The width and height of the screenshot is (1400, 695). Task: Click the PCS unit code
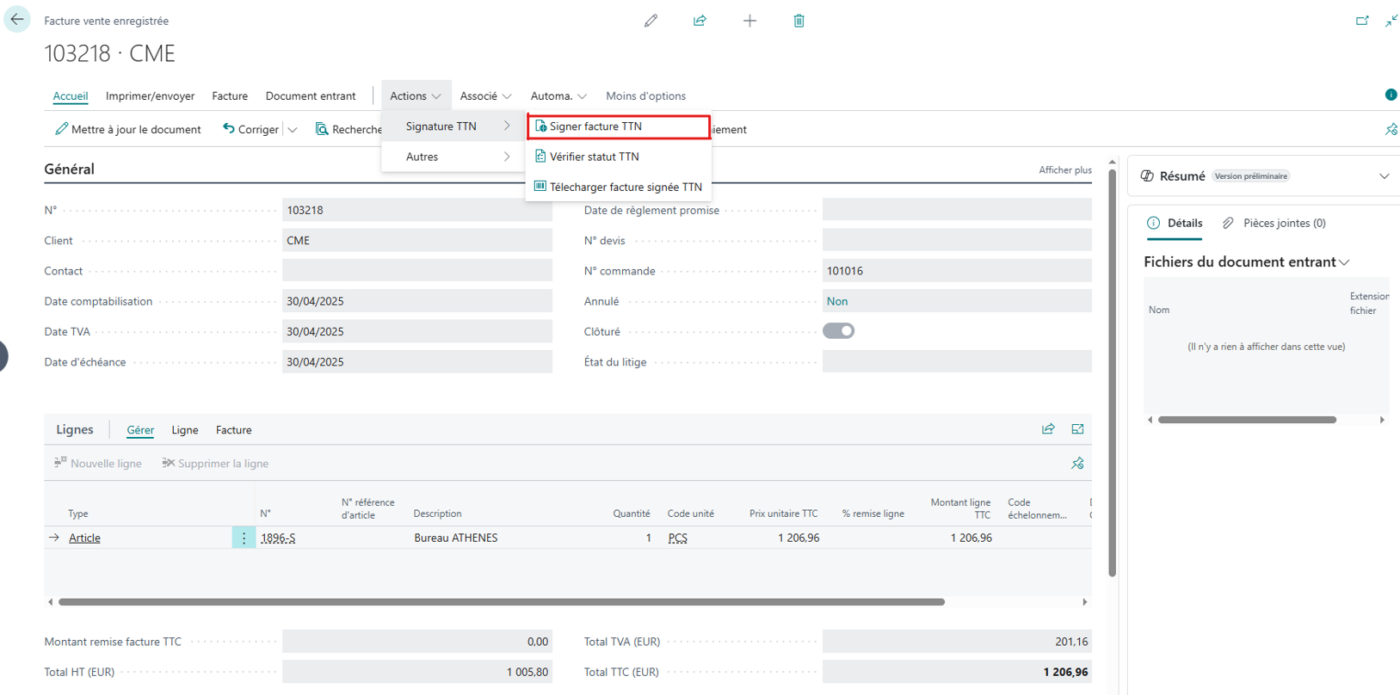678,538
